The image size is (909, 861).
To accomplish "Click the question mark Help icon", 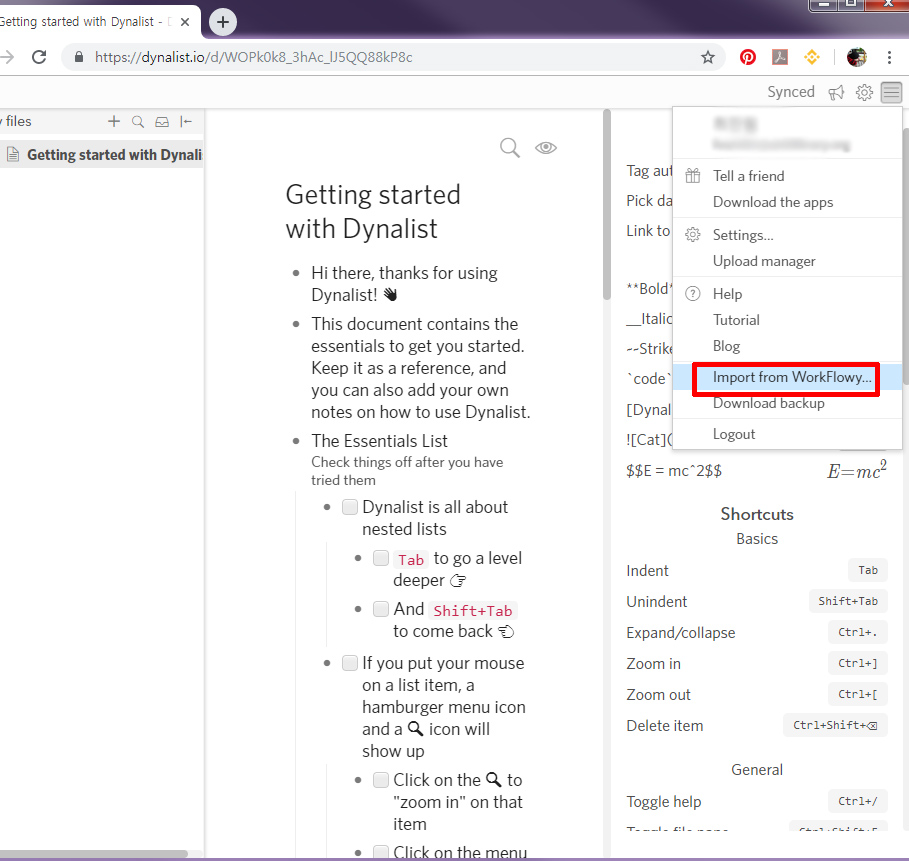I will (x=693, y=294).
